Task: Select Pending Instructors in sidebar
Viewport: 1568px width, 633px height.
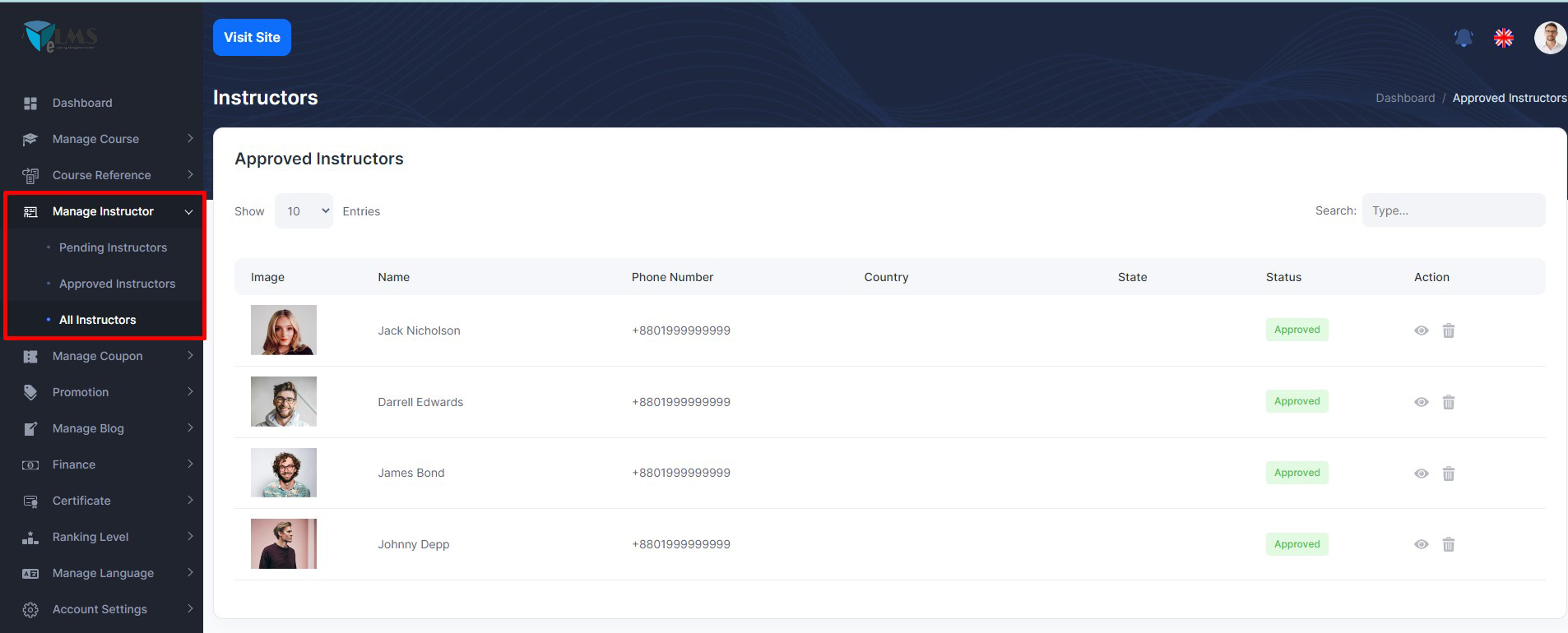Action: click(113, 247)
